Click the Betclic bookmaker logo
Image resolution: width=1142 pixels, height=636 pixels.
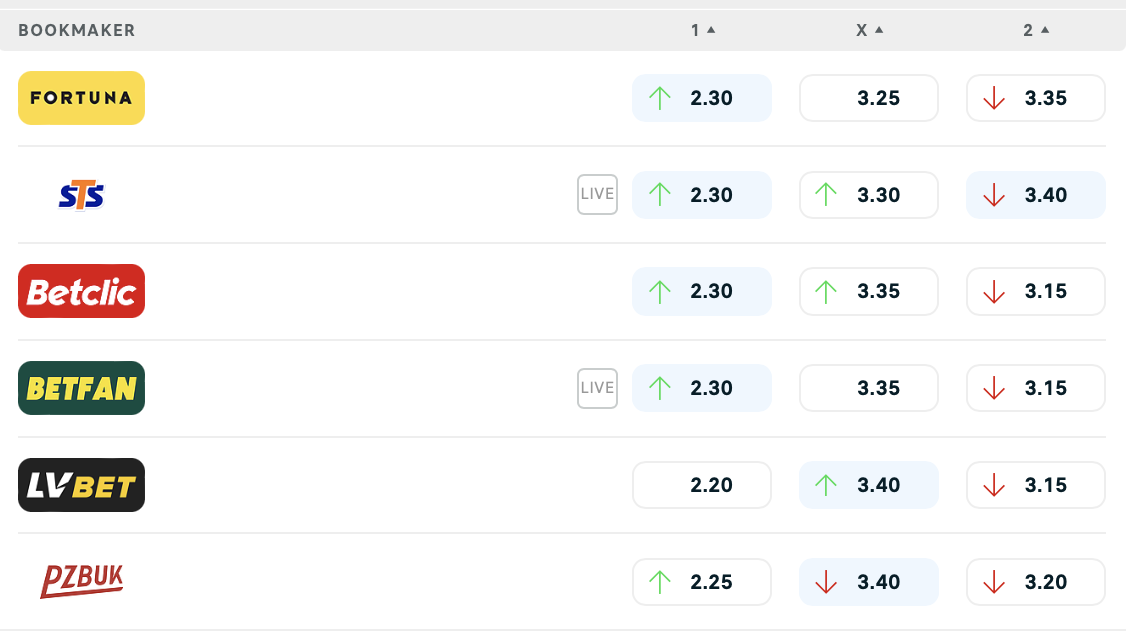point(81,291)
